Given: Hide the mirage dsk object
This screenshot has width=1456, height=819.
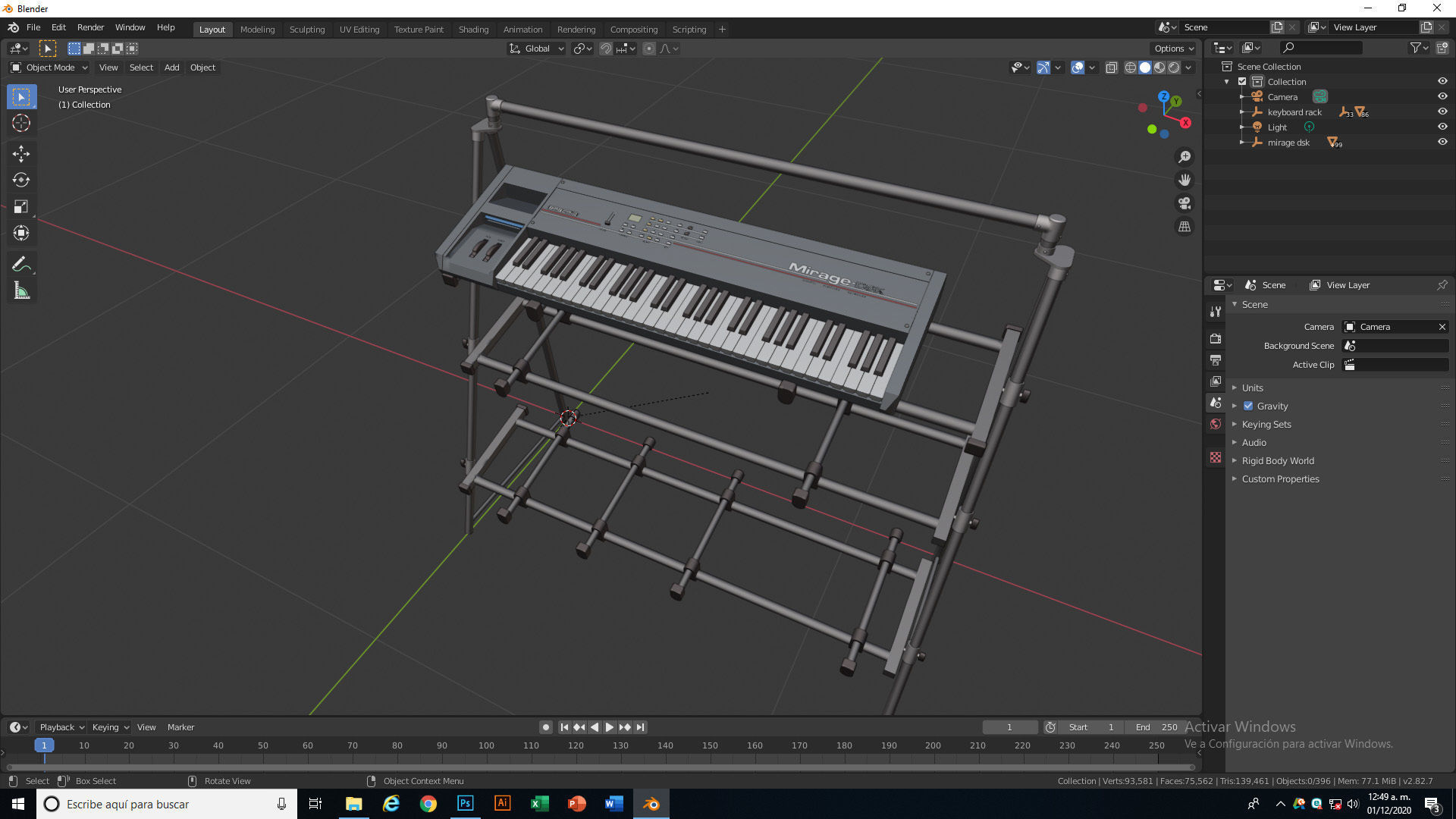Looking at the screenshot, I should (x=1442, y=143).
